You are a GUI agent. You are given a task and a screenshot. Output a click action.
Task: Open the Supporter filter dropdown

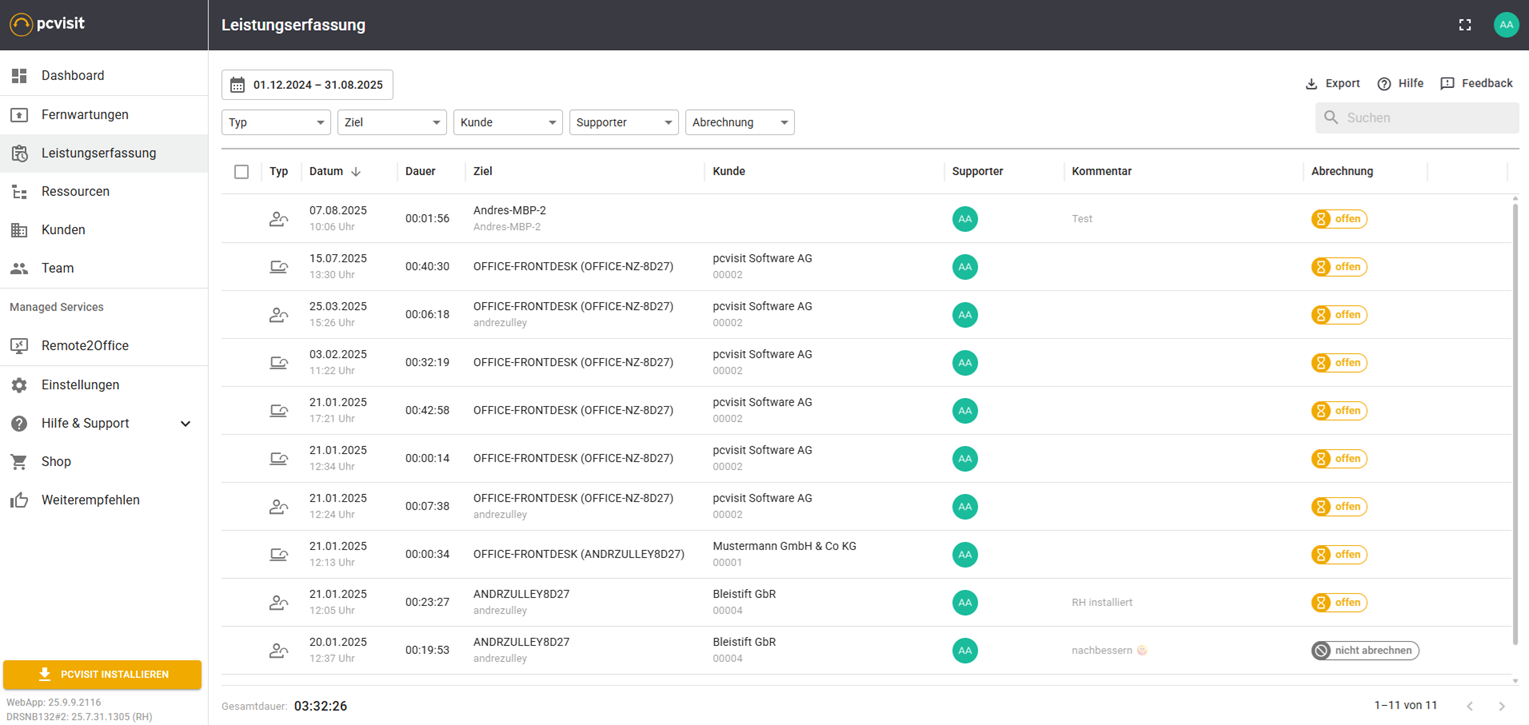tap(624, 123)
